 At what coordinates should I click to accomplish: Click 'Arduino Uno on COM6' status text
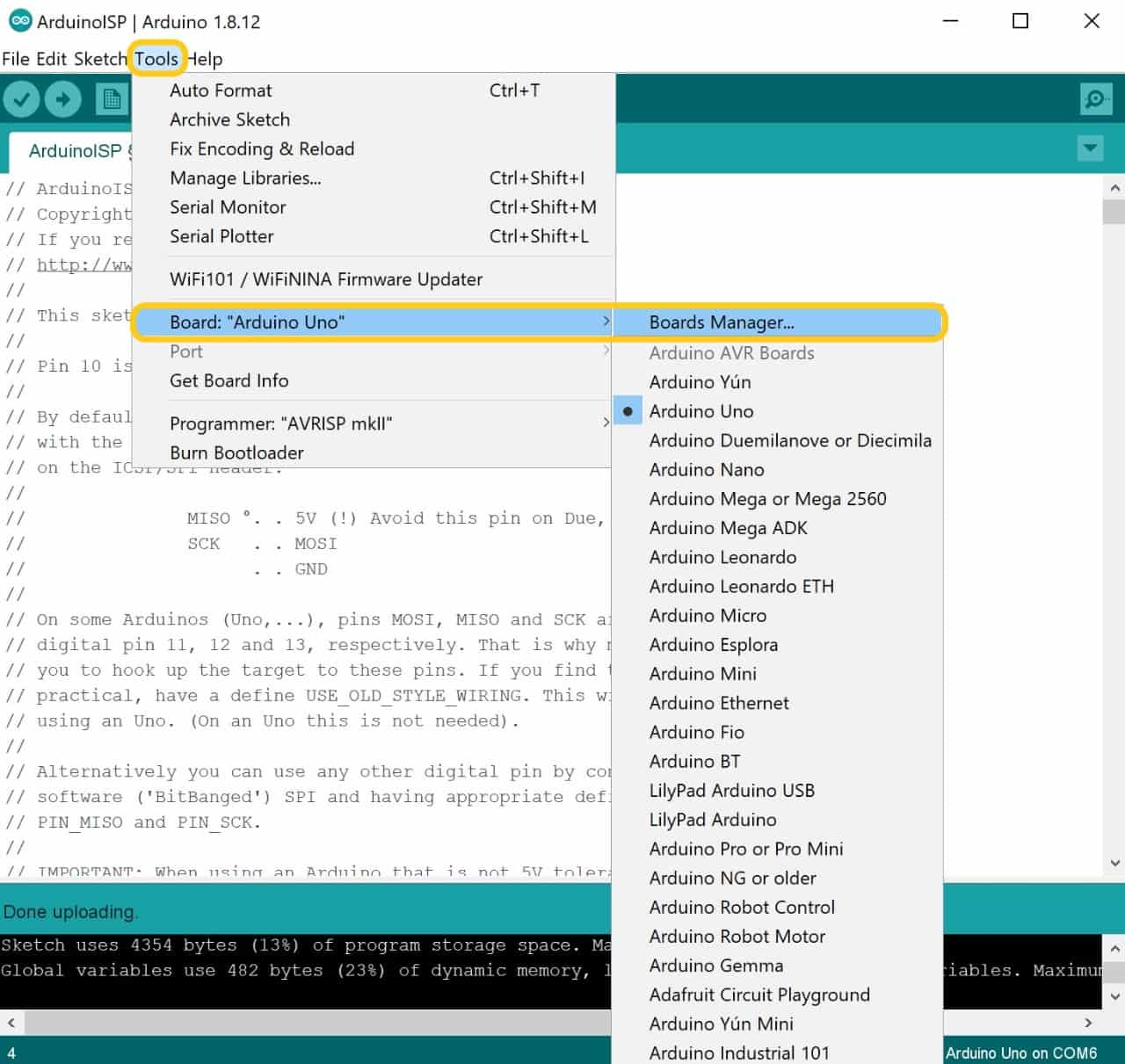tap(1021, 1053)
